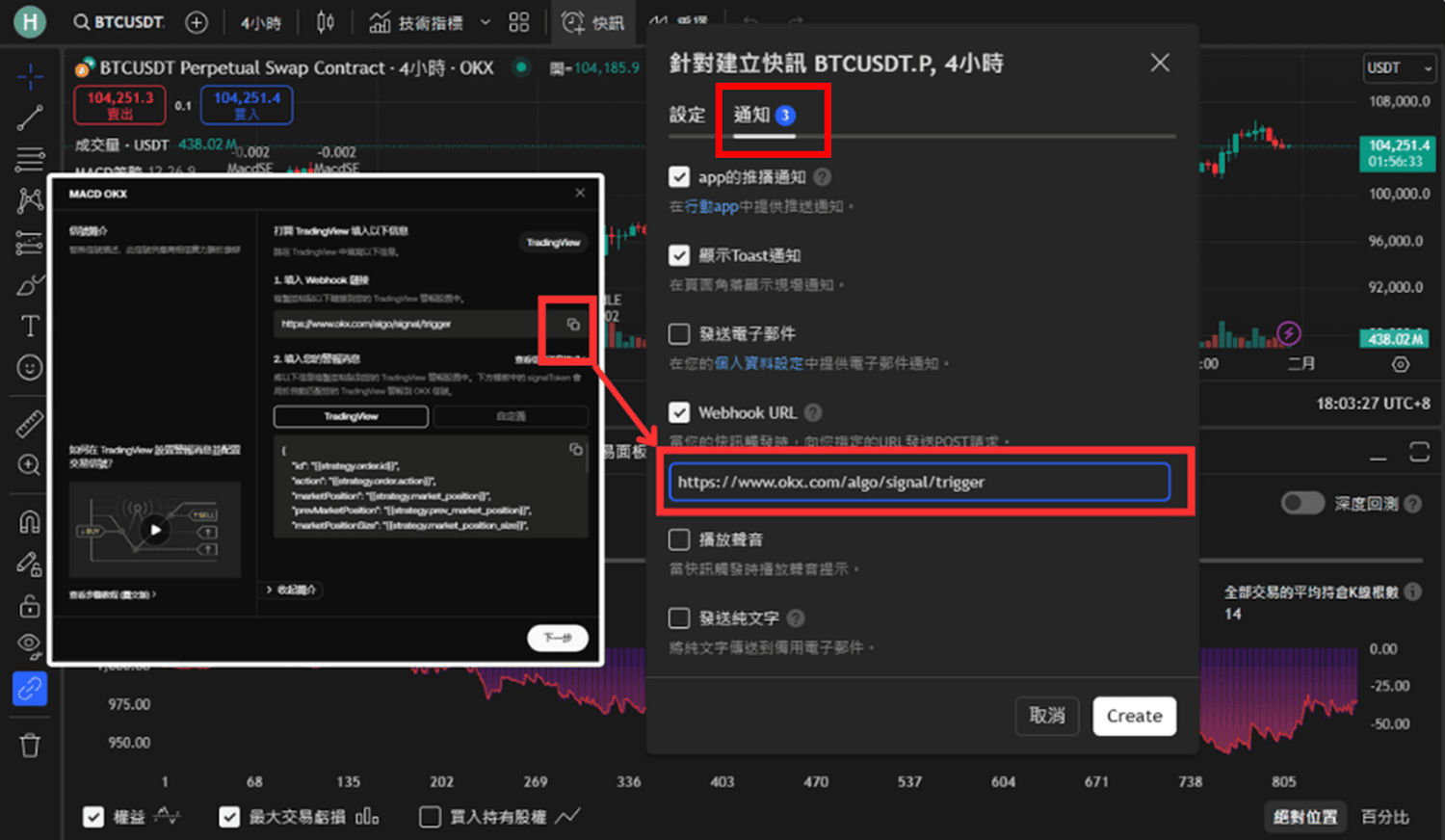Add symbol with plus icon
Screen dimensions: 1445x840
pyautogui.click(x=197, y=22)
